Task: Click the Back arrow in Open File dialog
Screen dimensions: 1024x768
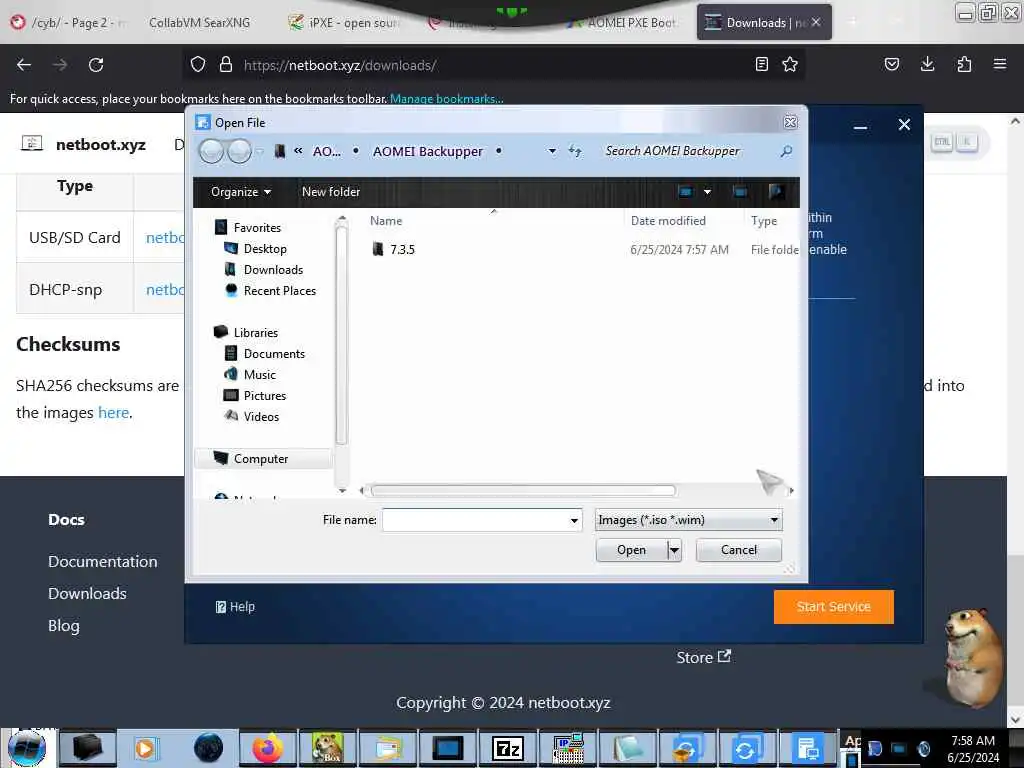Action: tap(211, 152)
